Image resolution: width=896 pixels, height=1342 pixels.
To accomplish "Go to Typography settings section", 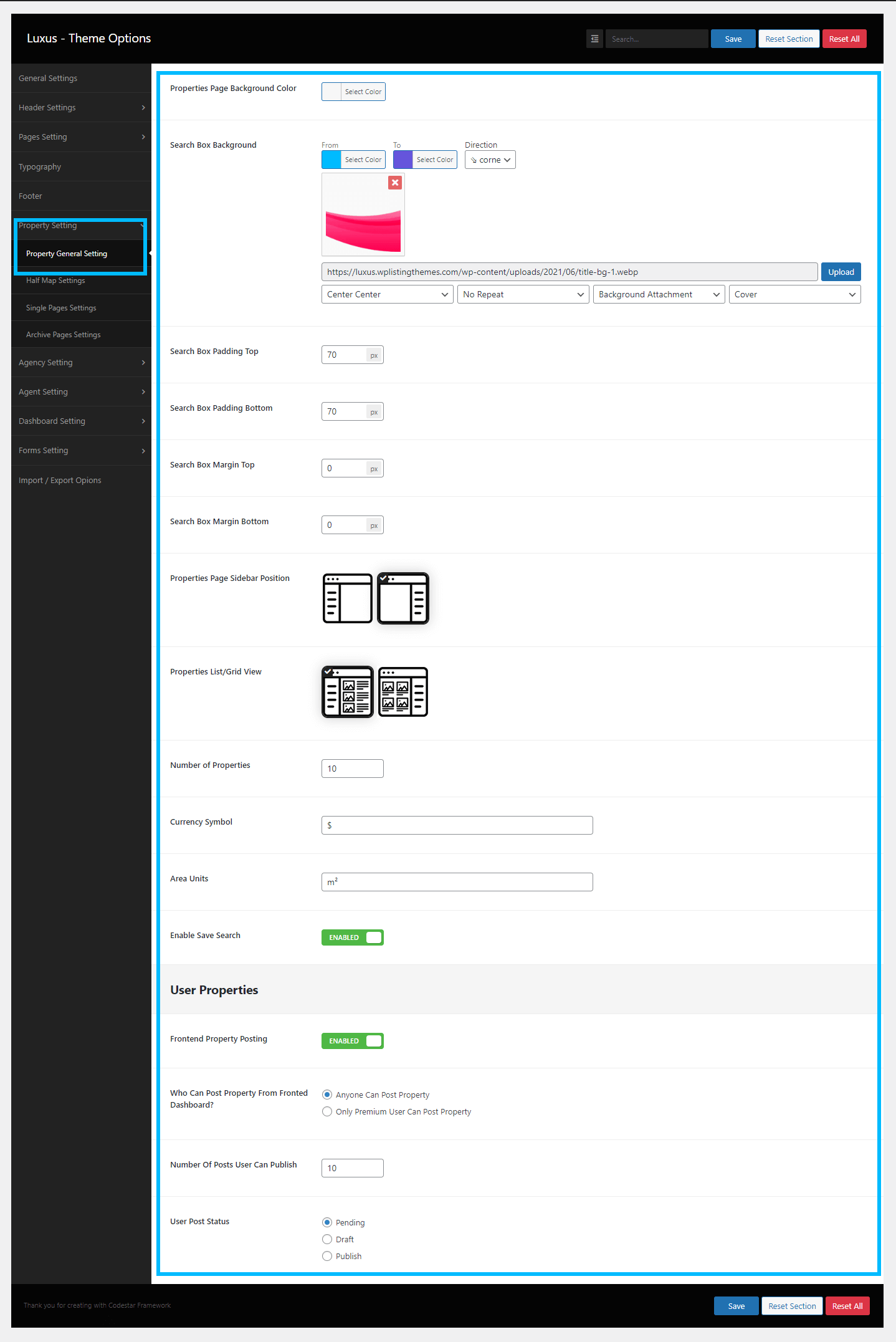I will pos(40,167).
